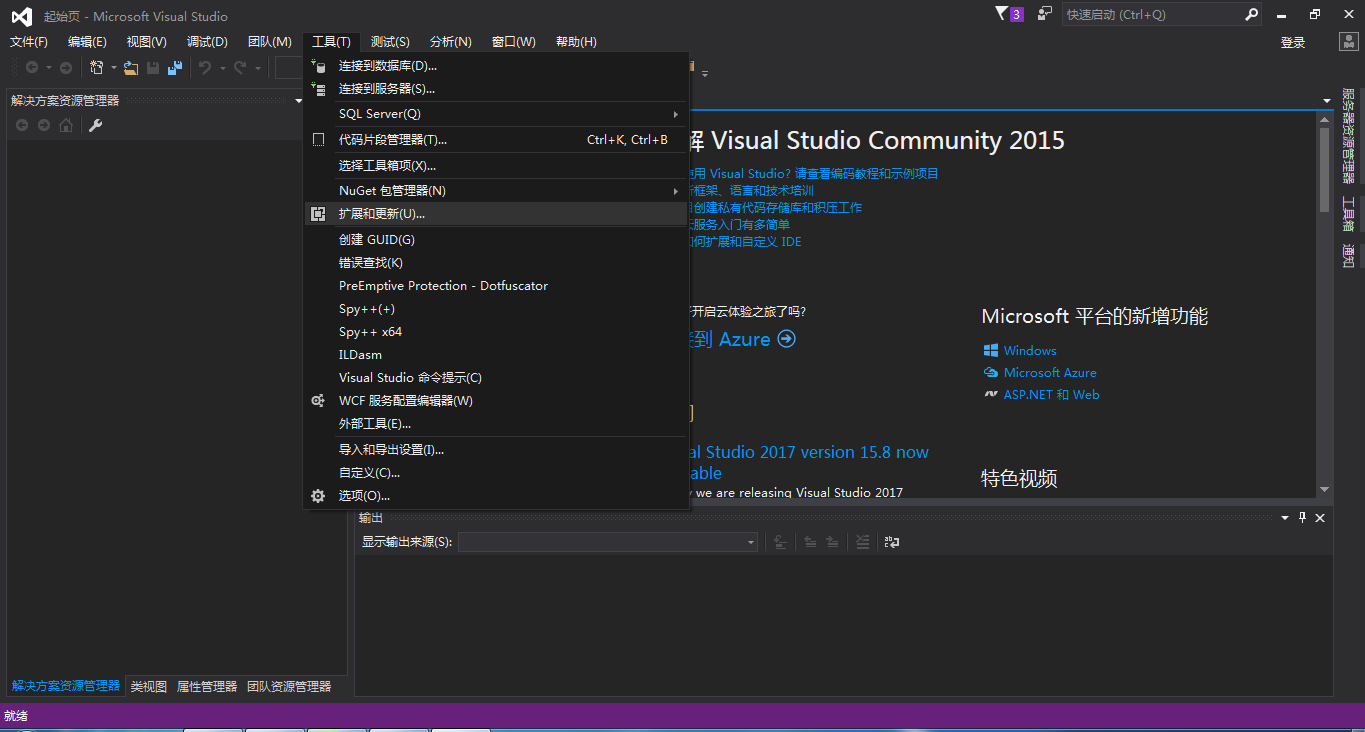
Task: Click Visual Studio logo icon in title bar
Action: click(21, 16)
